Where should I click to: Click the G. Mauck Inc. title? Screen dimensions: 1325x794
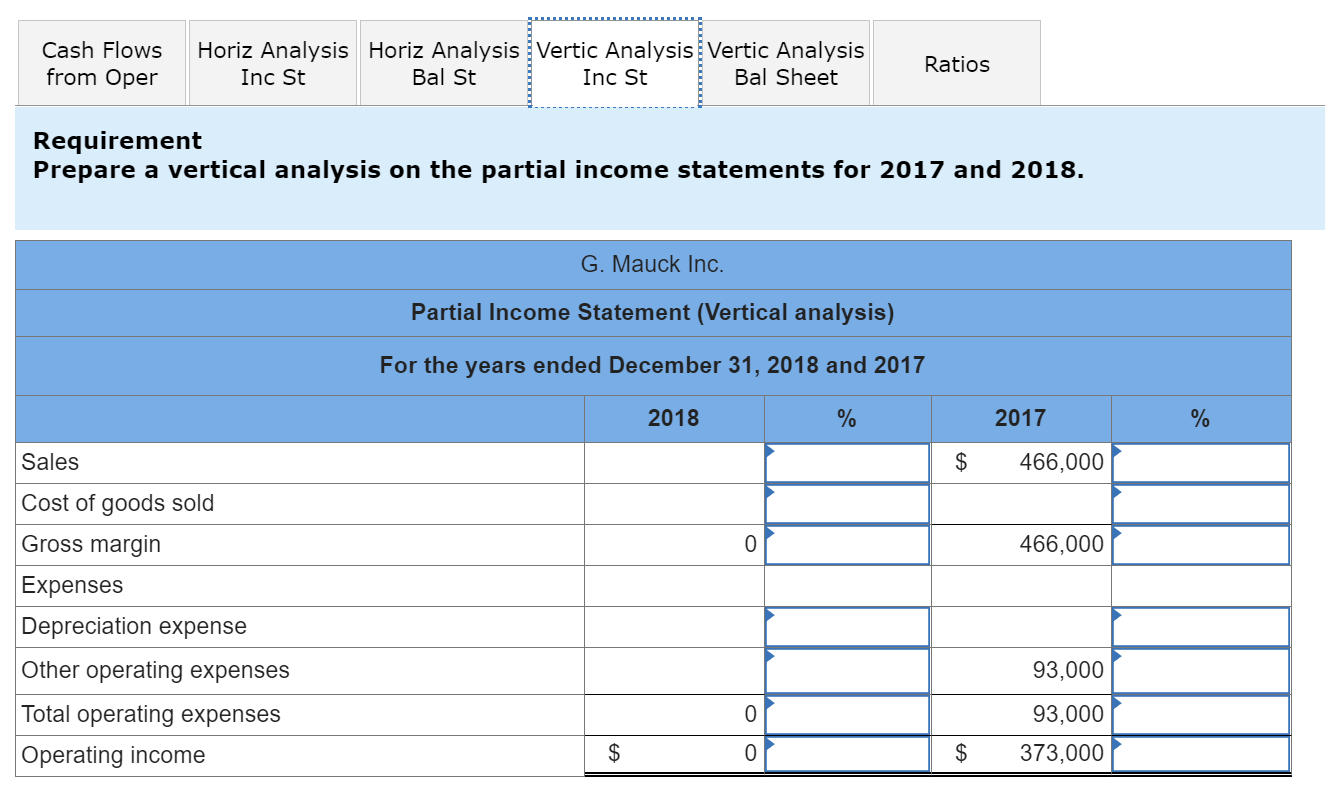pyautogui.click(x=652, y=265)
